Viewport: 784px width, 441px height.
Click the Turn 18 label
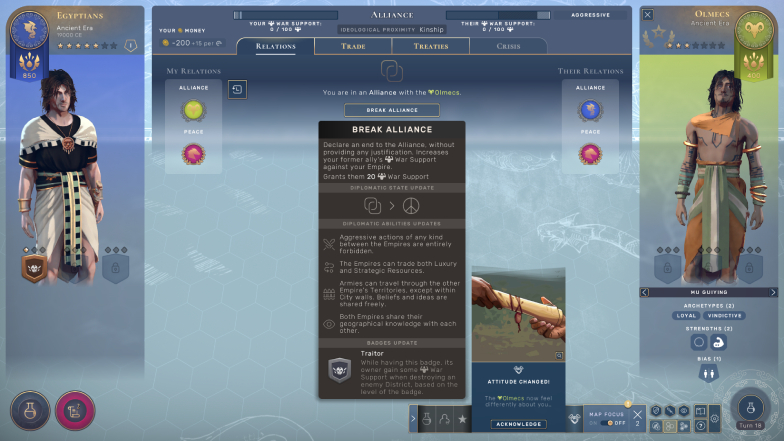pos(750,426)
